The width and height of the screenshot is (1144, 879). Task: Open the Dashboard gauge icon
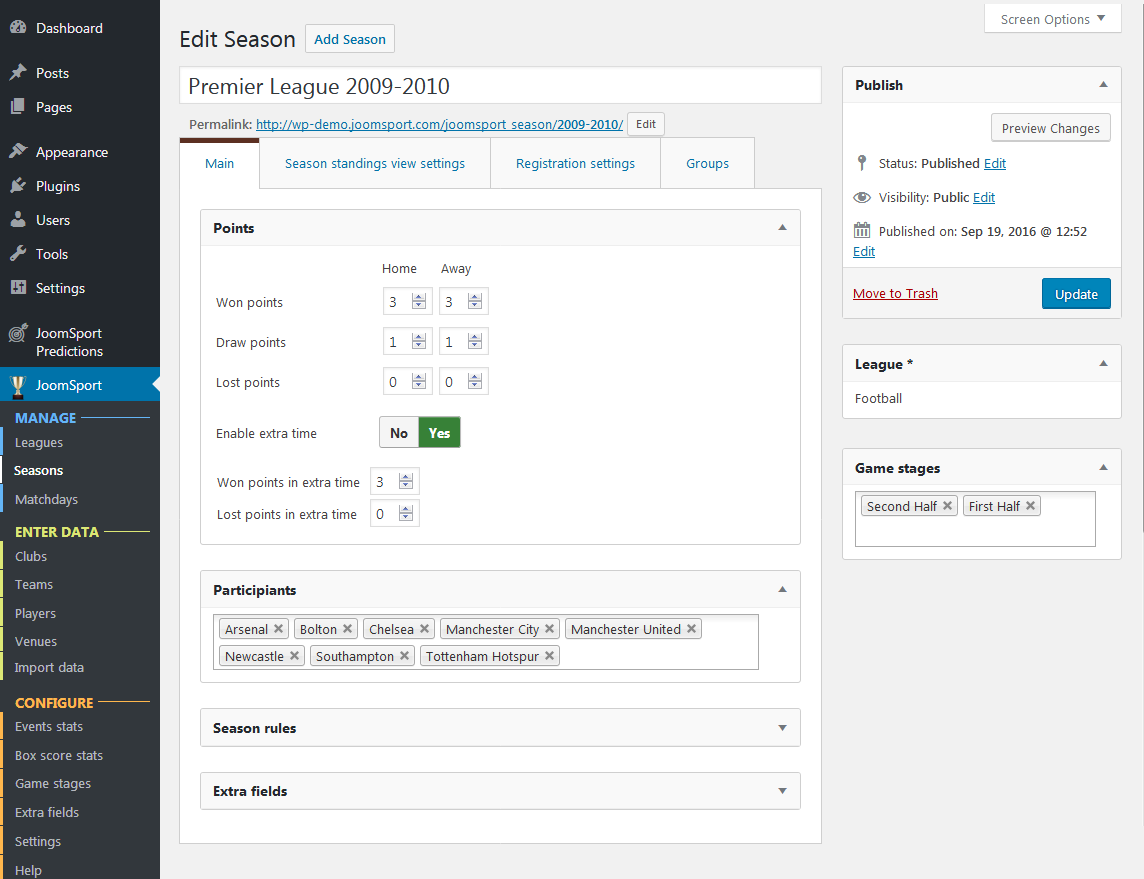(x=18, y=28)
